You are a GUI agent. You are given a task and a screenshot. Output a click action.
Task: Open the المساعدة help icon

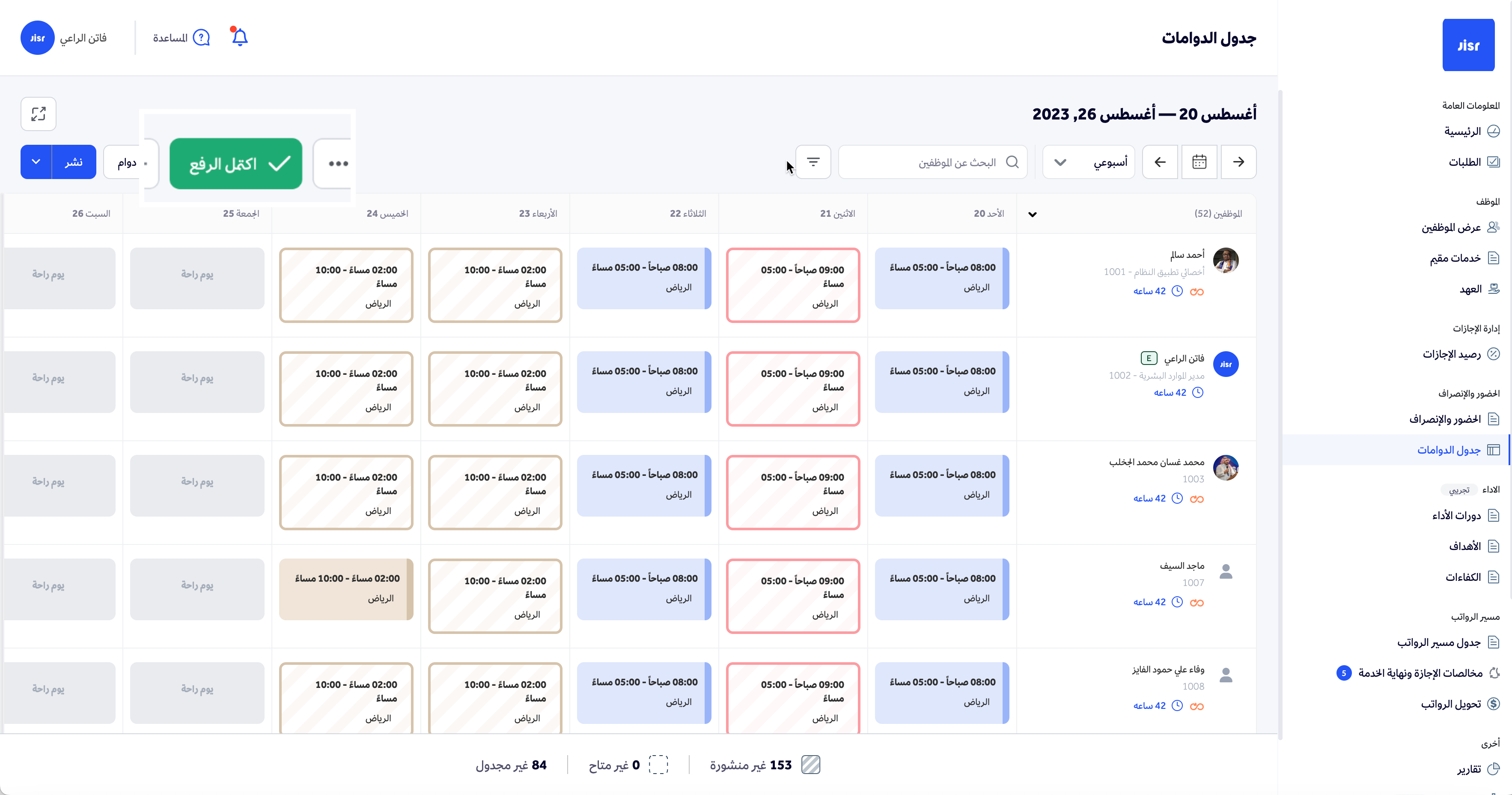(201, 38)
